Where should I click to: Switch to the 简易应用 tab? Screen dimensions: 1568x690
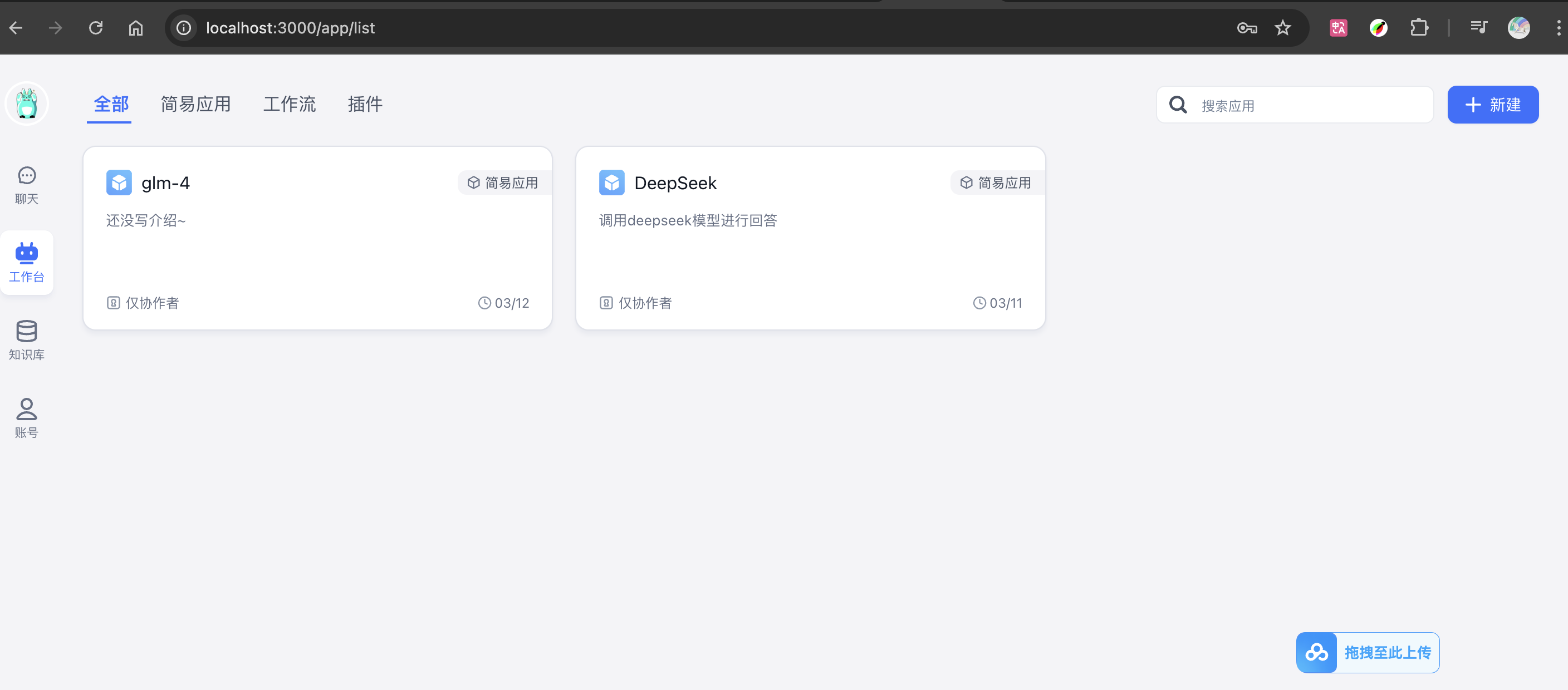(195, 104)
